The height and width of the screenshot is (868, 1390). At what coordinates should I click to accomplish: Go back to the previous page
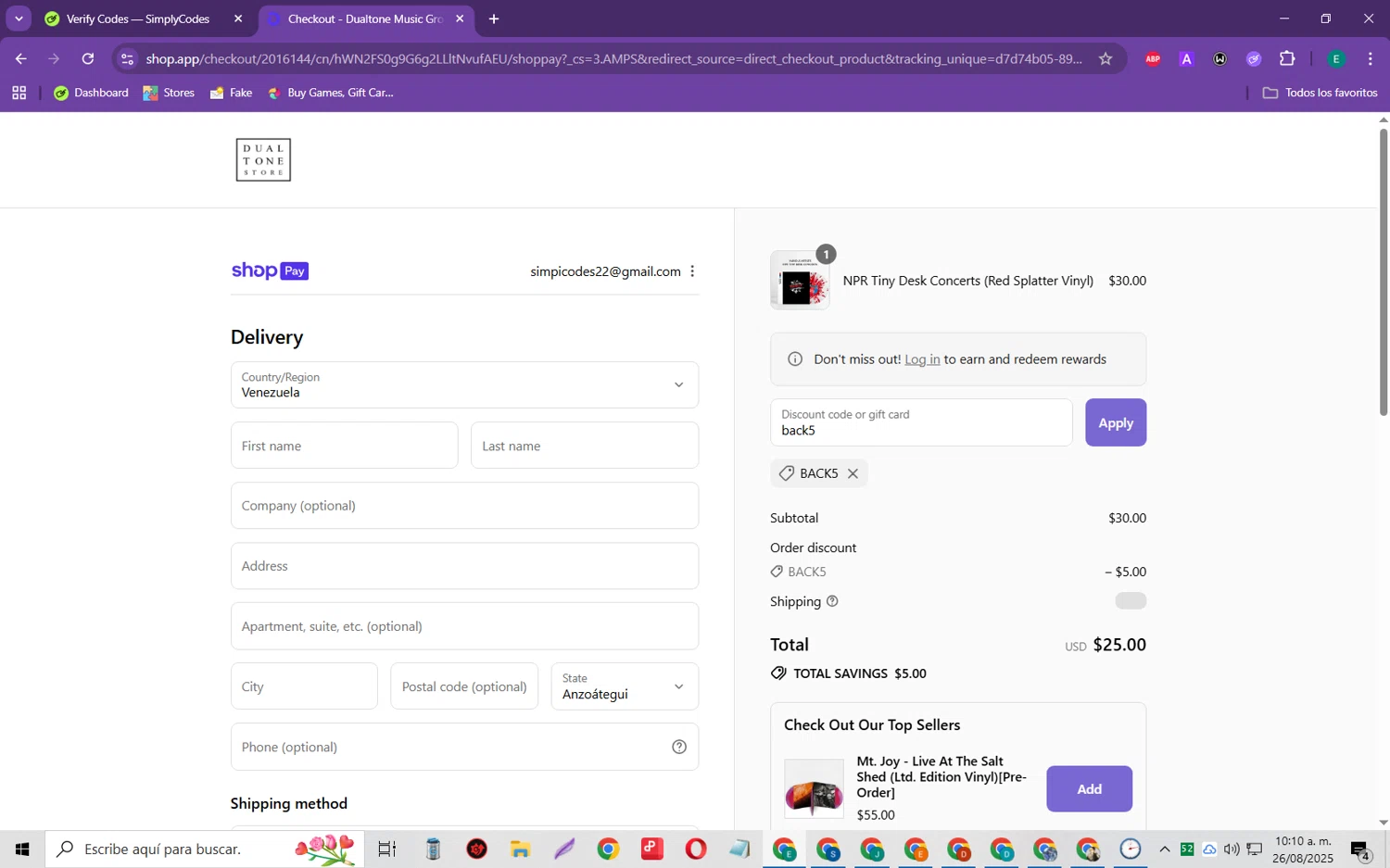pyautogui.click(x=20, y=58)
